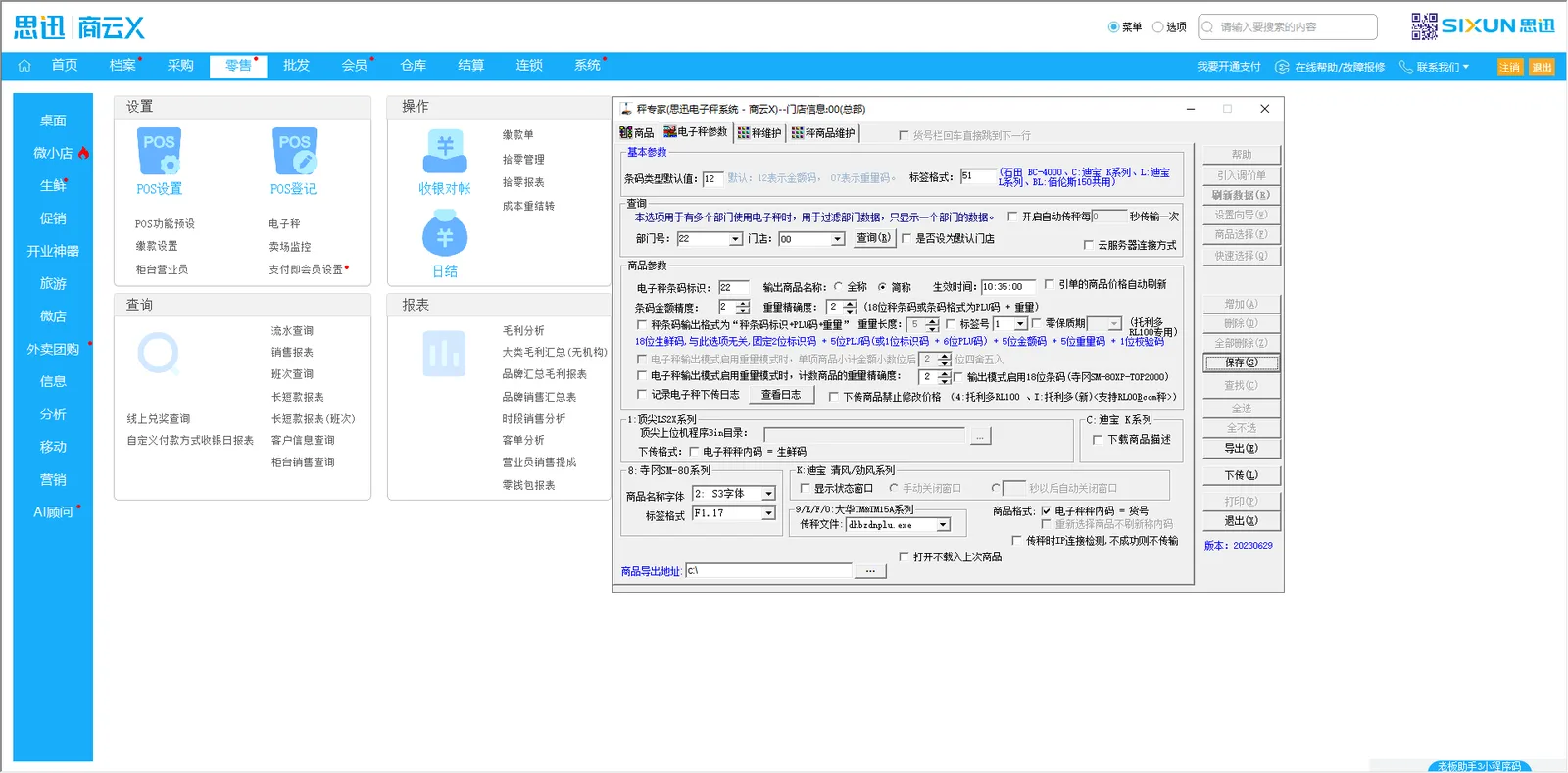
Task: Open the 结算 menu
Action: pyautogui.click(x=471, y=66)
